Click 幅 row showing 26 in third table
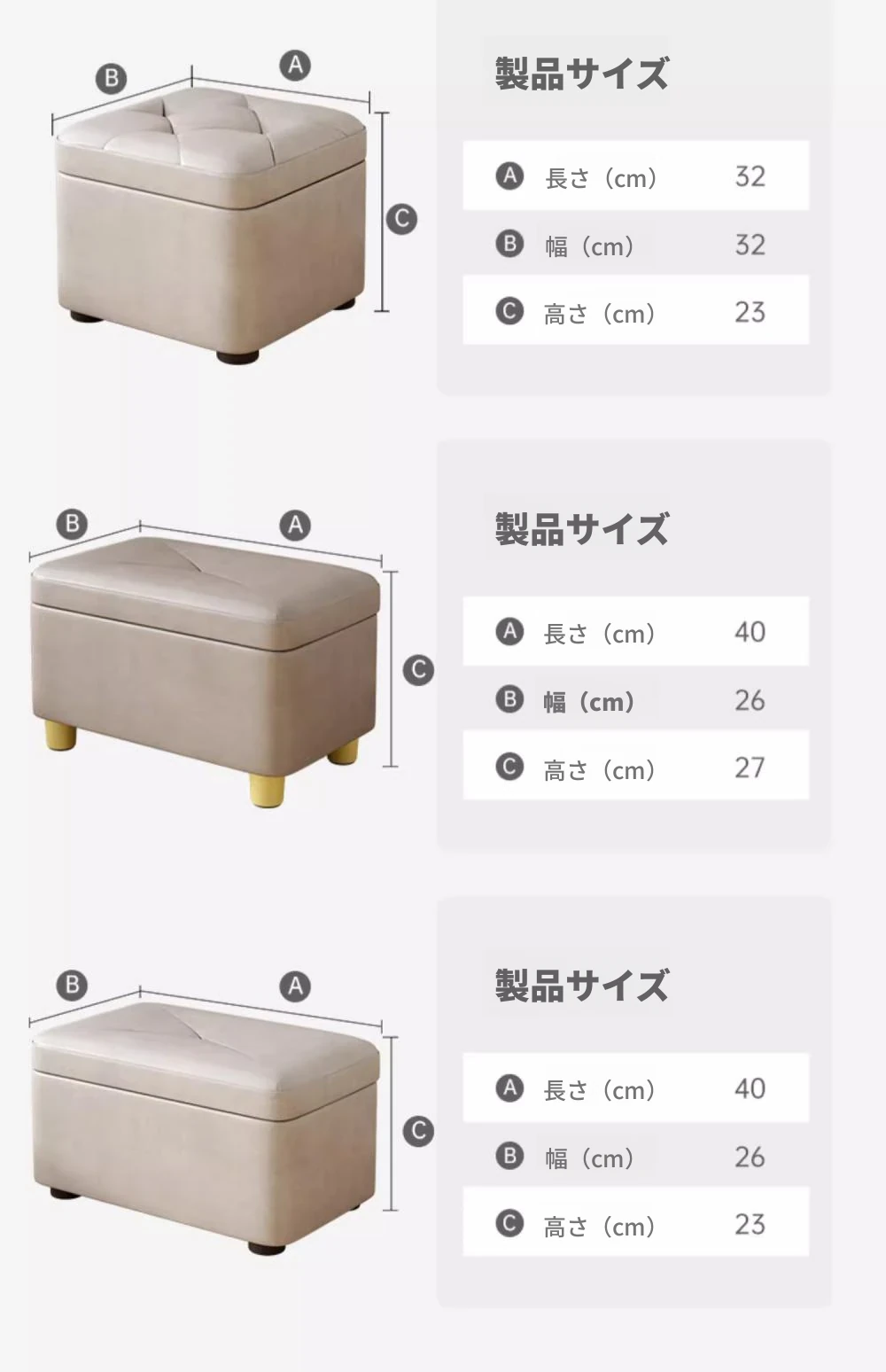This screenshot has height=1372, width=886. [635, 1156]
